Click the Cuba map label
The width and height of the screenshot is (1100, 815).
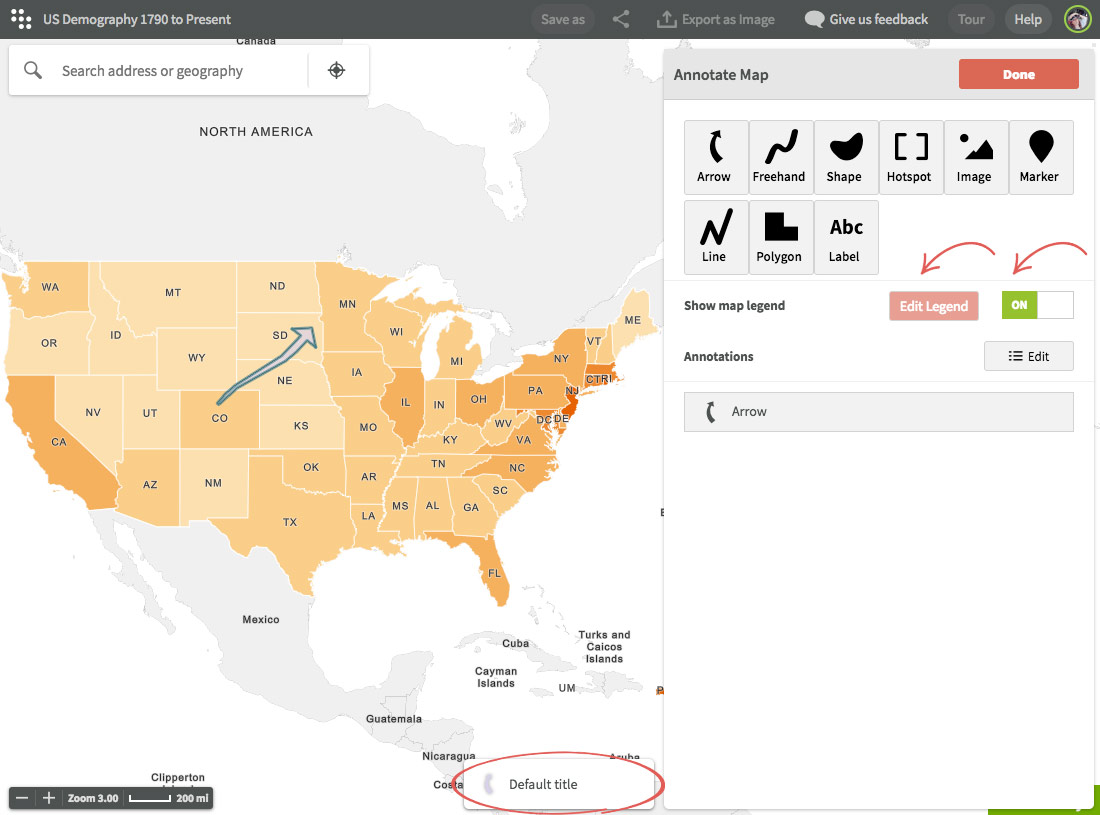pyautogui.click(x=516, y=643)
